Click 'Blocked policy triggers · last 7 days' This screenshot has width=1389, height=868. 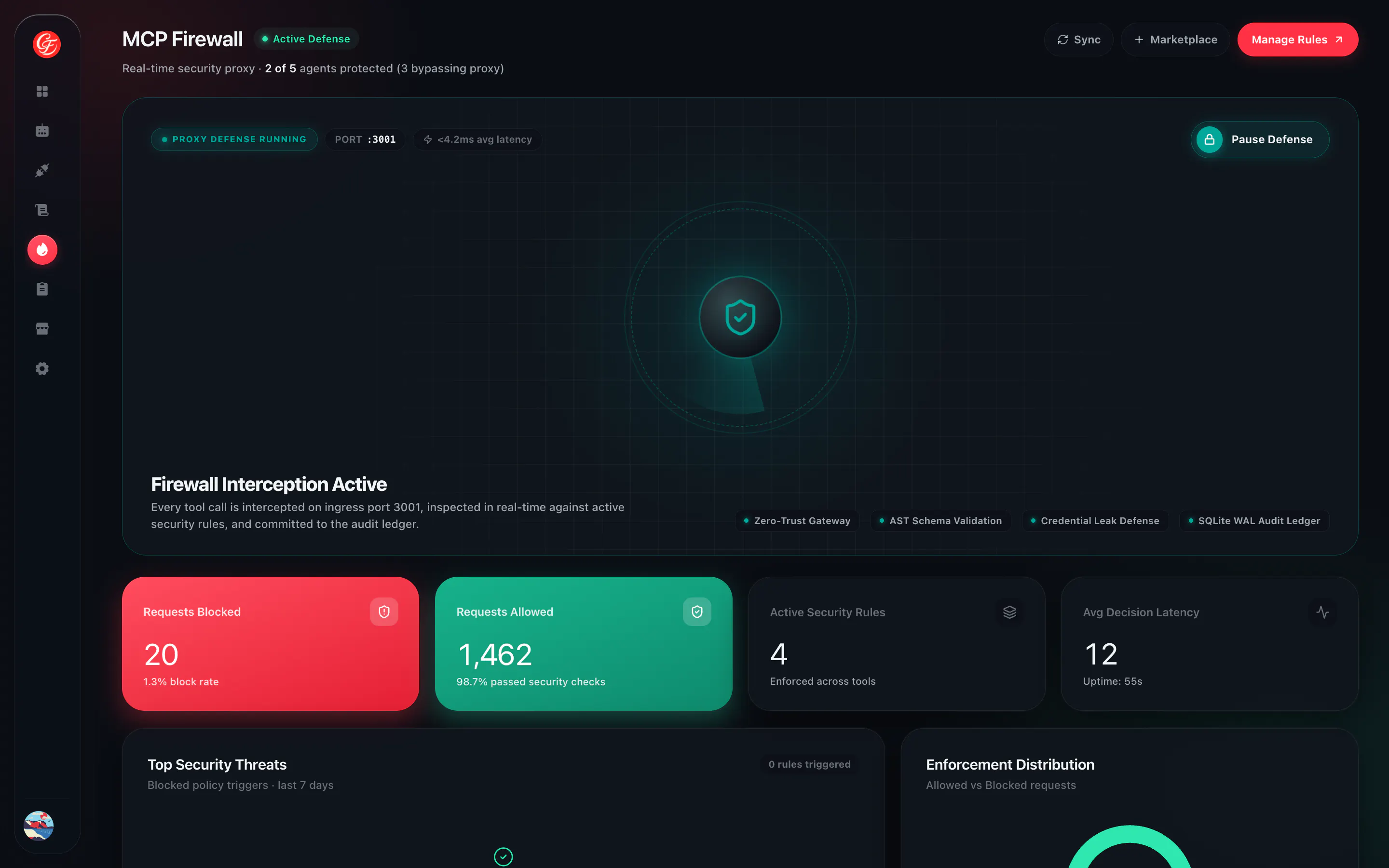pyautogui.click(x=241, y=785)
